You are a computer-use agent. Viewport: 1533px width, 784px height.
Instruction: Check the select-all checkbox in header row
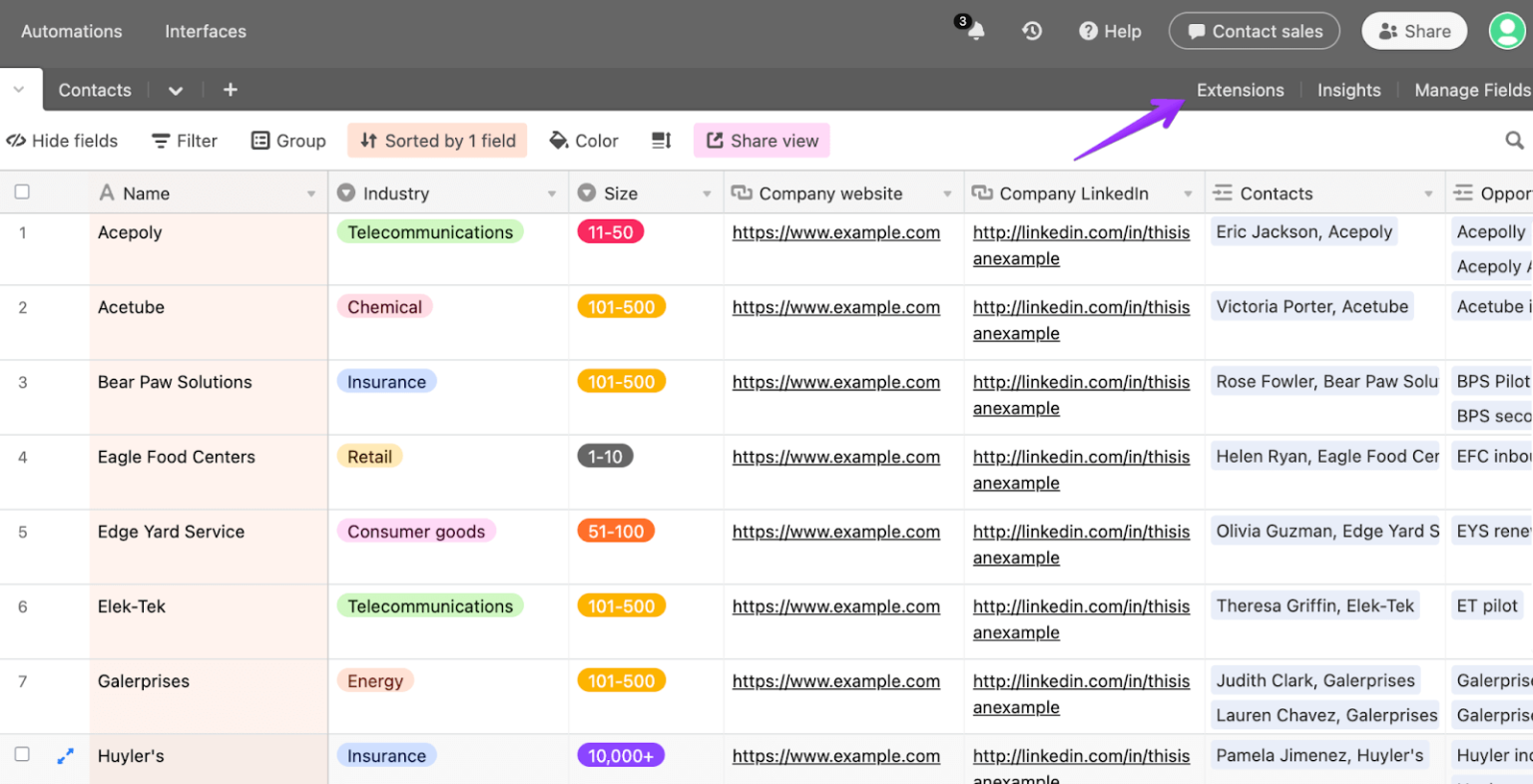pos(22,192)
